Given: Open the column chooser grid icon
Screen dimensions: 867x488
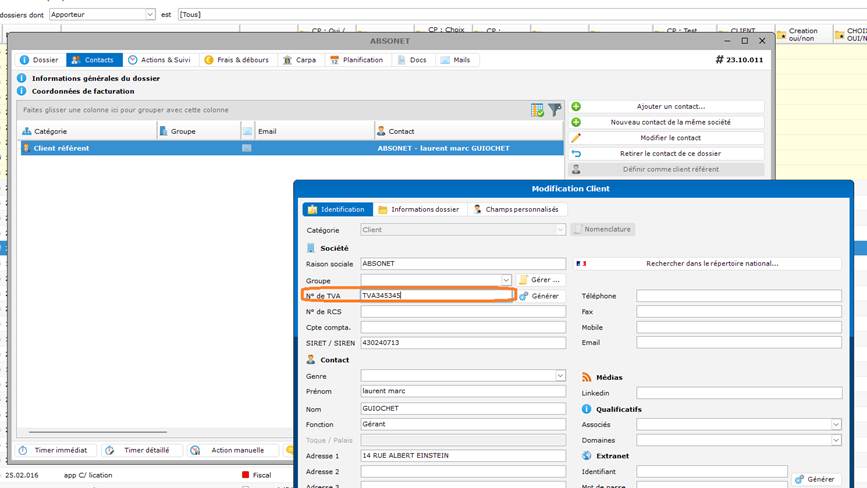Looking at the screenshot, I should [538, 110].
